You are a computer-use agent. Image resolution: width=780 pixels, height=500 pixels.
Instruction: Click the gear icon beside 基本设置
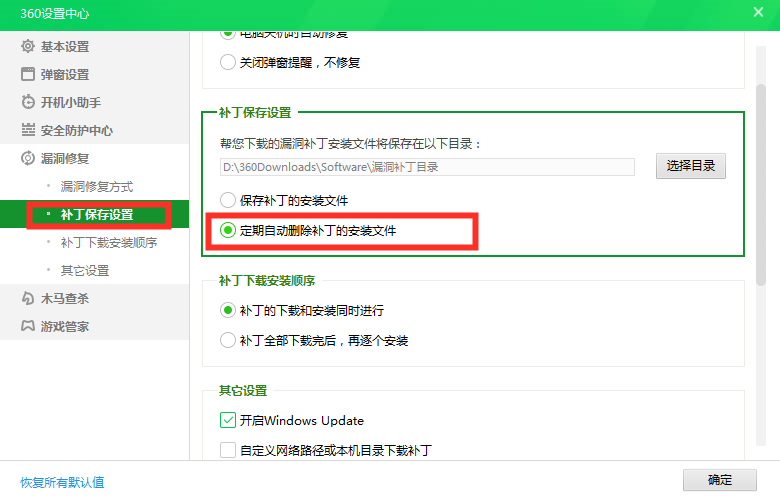(x=28, y=46)
